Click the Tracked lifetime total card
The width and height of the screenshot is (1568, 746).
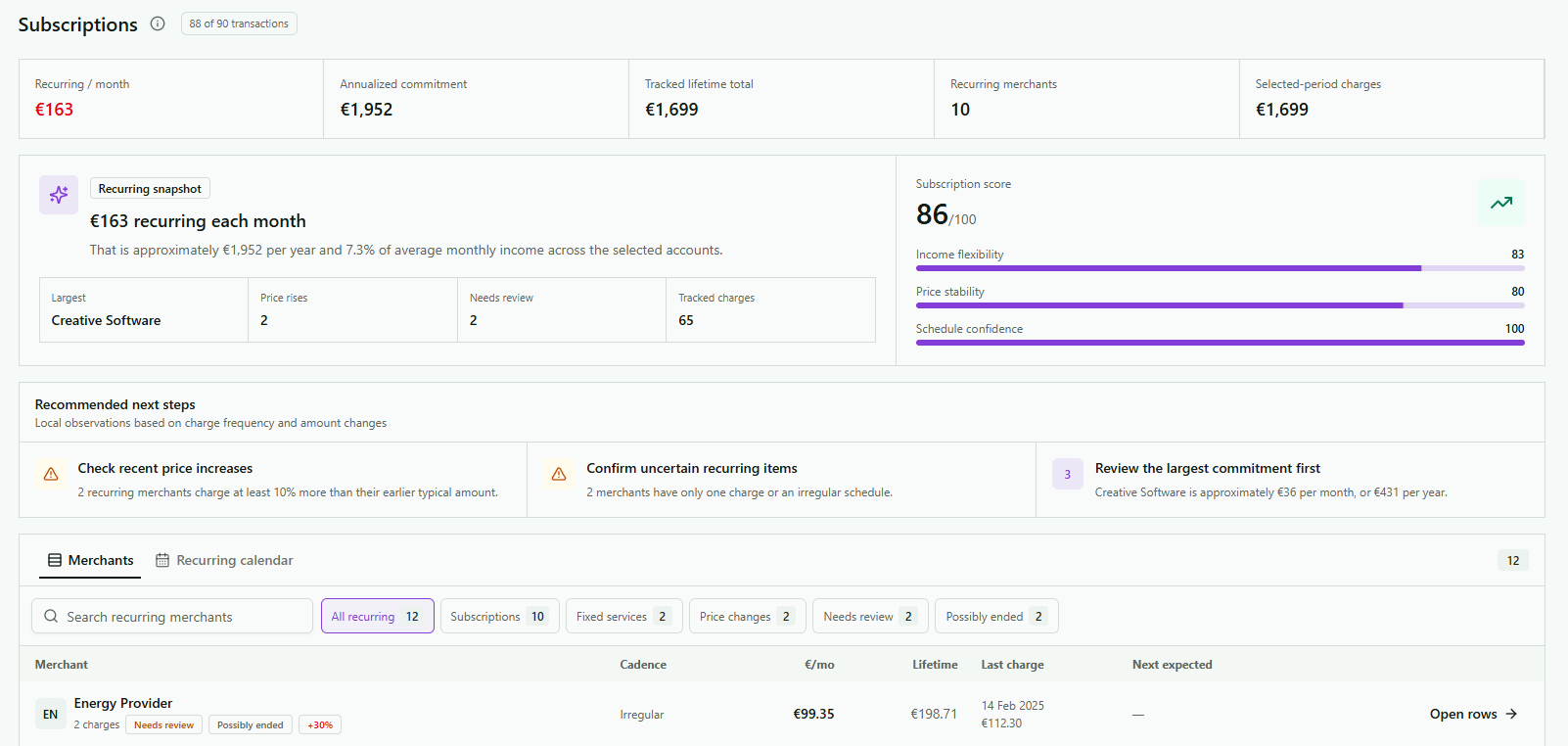coord(781,99)
